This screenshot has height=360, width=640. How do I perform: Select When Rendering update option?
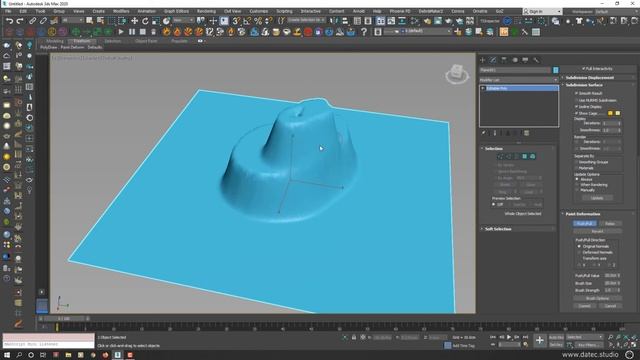coord(577,184)
